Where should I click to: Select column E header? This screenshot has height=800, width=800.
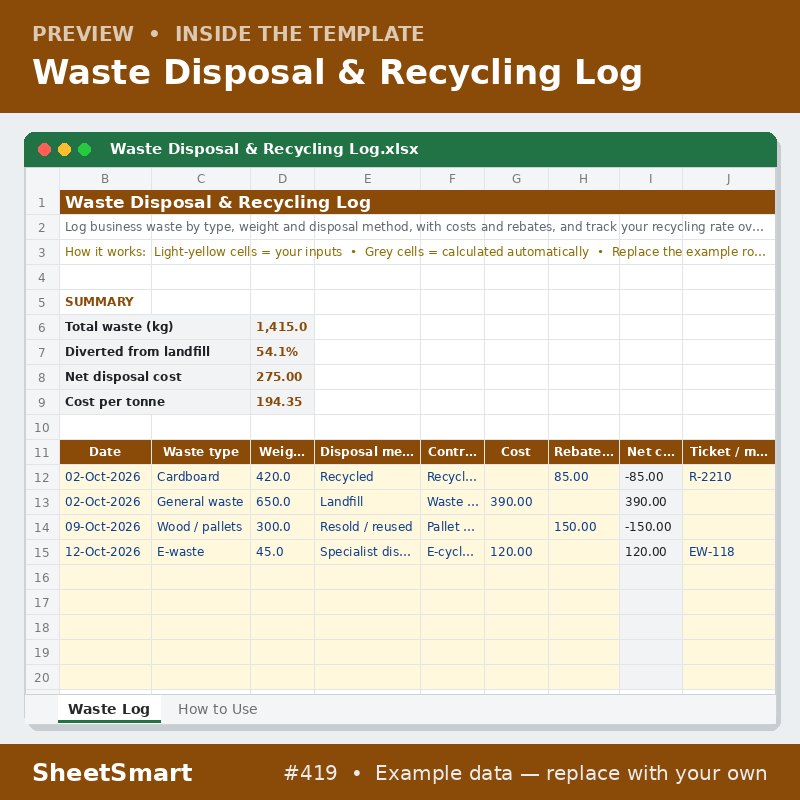coord(367,179)
